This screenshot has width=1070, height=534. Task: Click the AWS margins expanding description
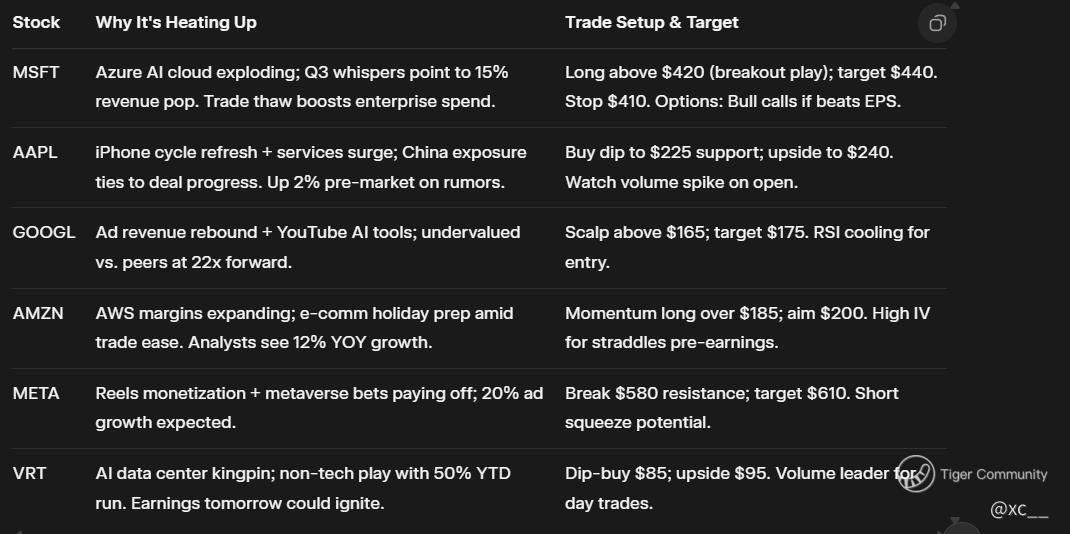304,328
